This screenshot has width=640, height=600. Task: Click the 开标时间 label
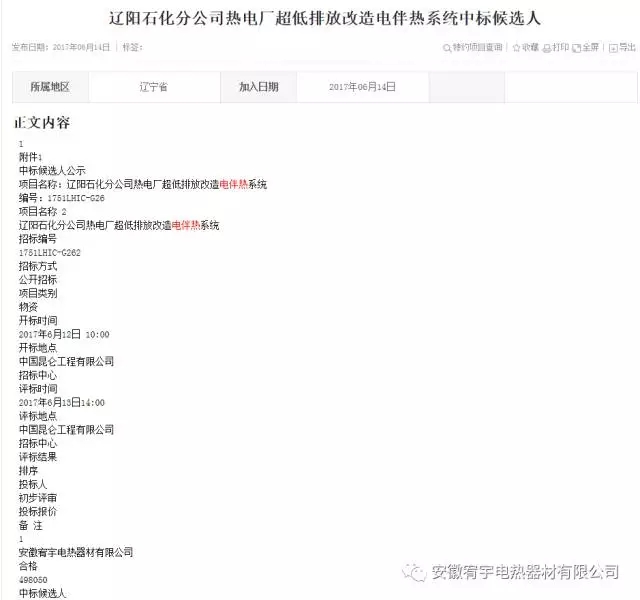click(x=38, y=320)
